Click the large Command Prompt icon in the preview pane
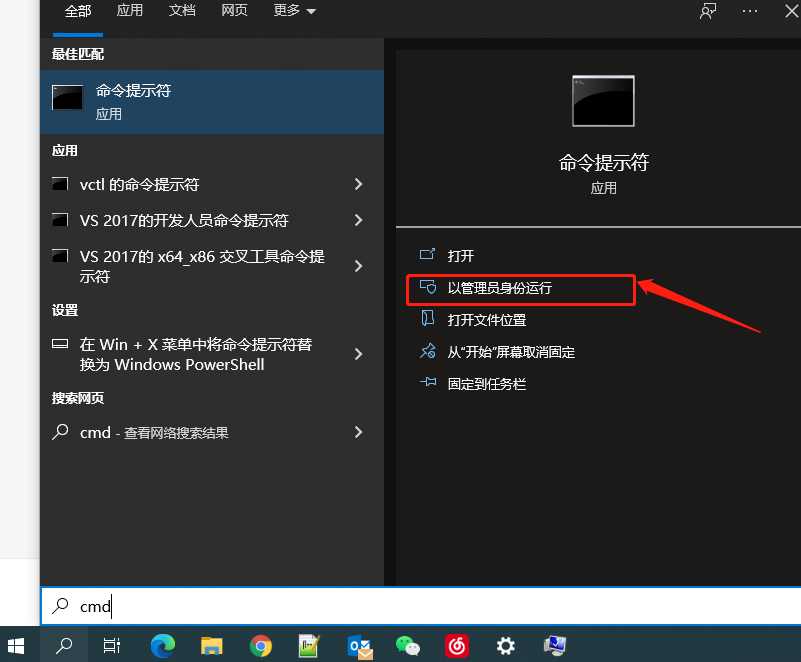 click(x=602, y=100)
